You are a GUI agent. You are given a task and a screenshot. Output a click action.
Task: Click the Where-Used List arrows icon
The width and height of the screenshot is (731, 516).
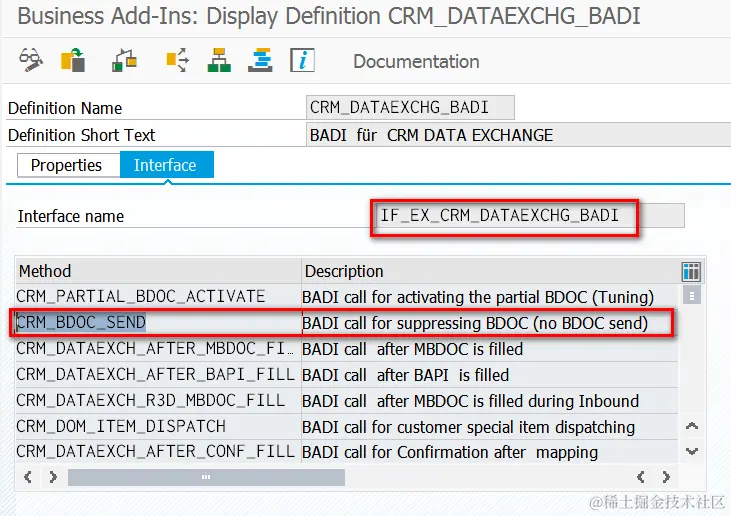pos(178,60)
